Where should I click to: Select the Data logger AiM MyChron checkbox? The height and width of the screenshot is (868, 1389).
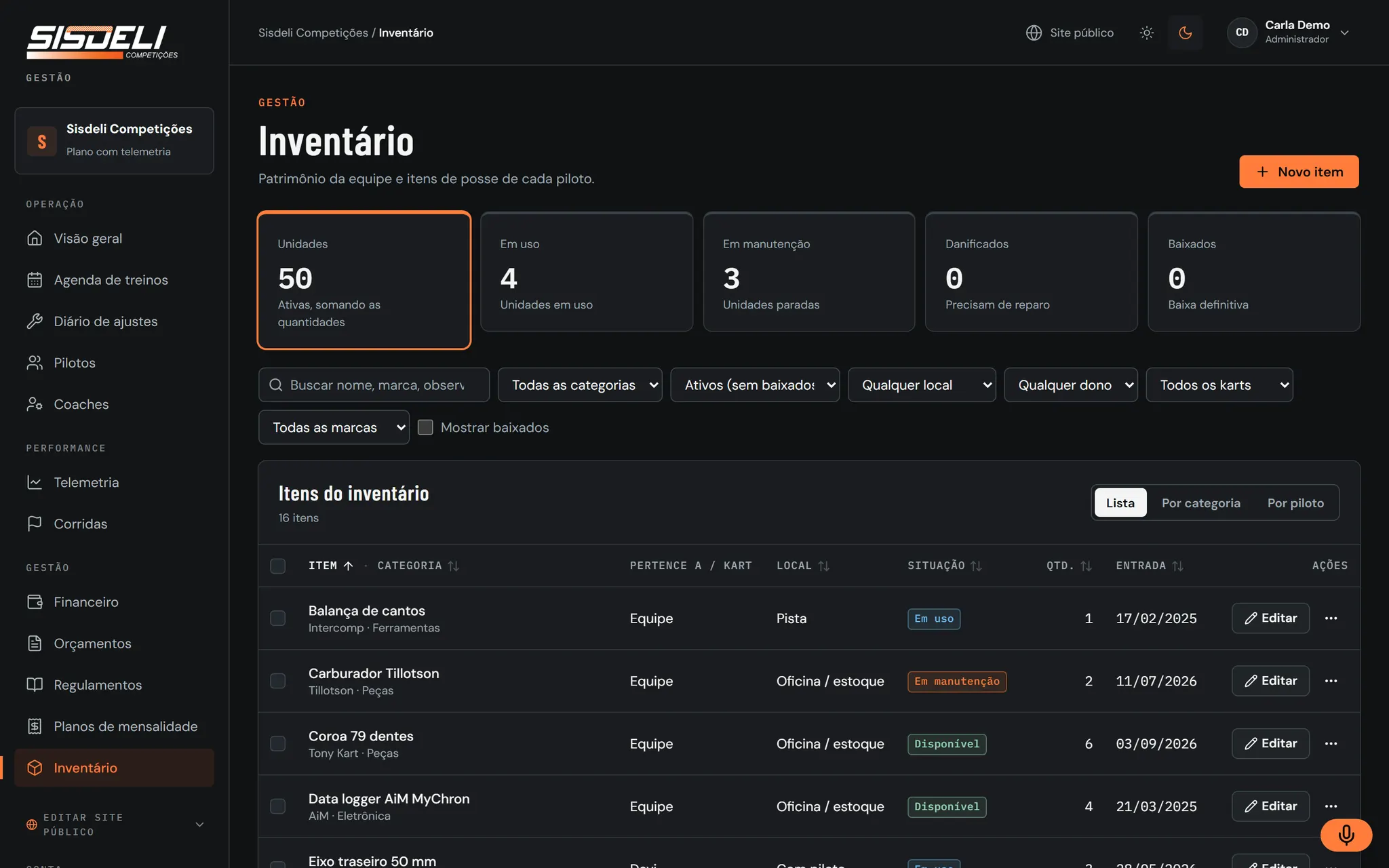[277, 806]
